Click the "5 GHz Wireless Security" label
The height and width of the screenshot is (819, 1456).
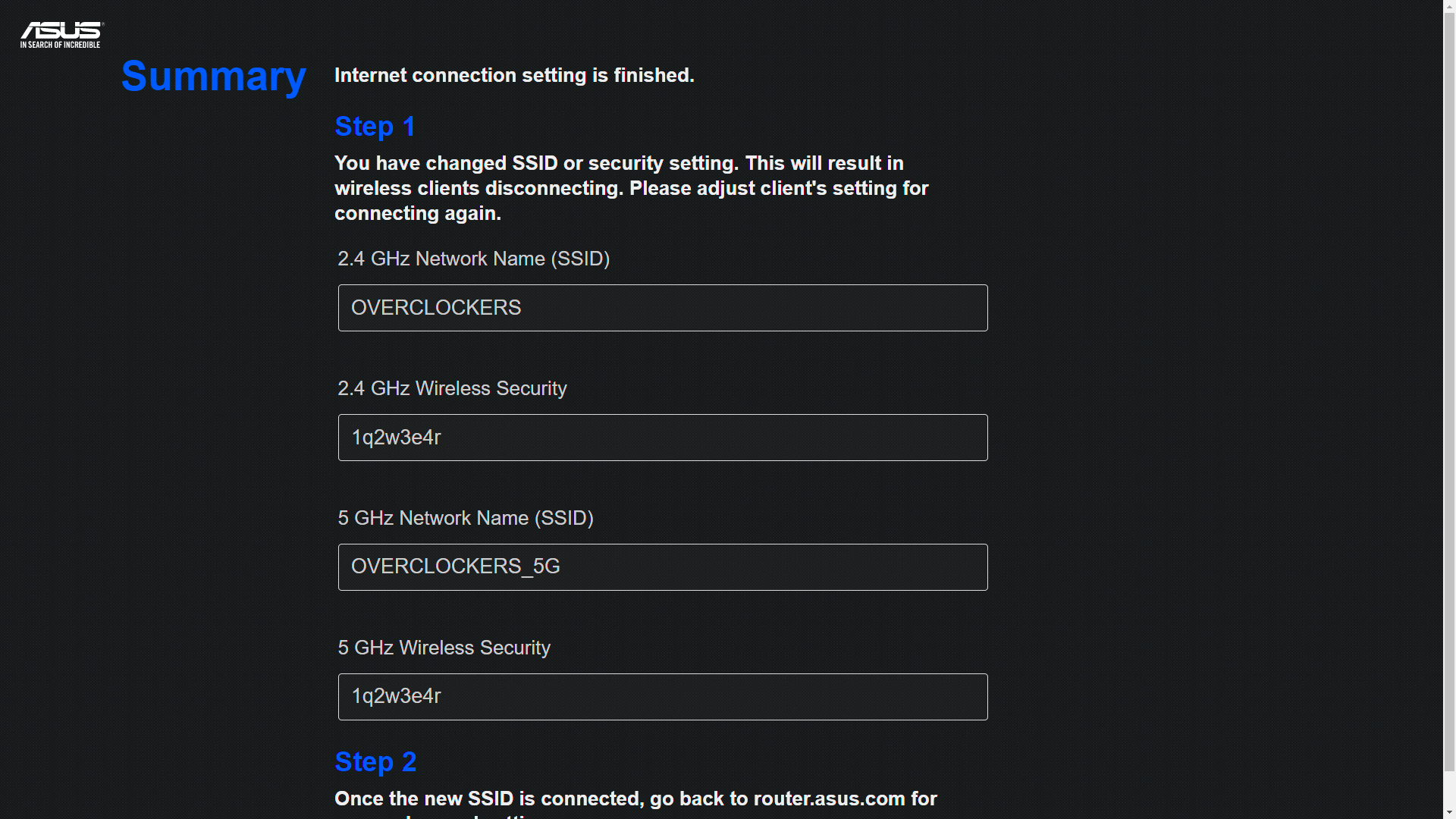click(x=444, y=648)
